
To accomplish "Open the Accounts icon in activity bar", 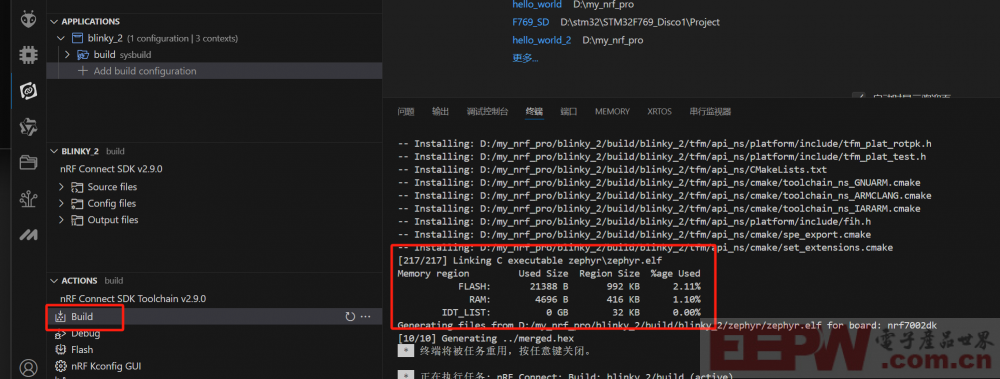I will (28, 368).
